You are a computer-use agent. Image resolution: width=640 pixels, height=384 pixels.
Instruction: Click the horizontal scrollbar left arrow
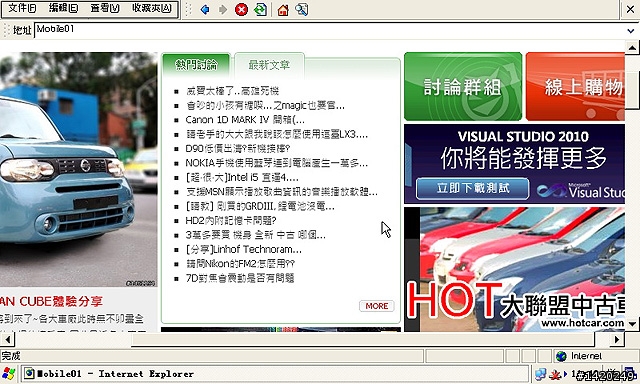[x=7, y=339]
